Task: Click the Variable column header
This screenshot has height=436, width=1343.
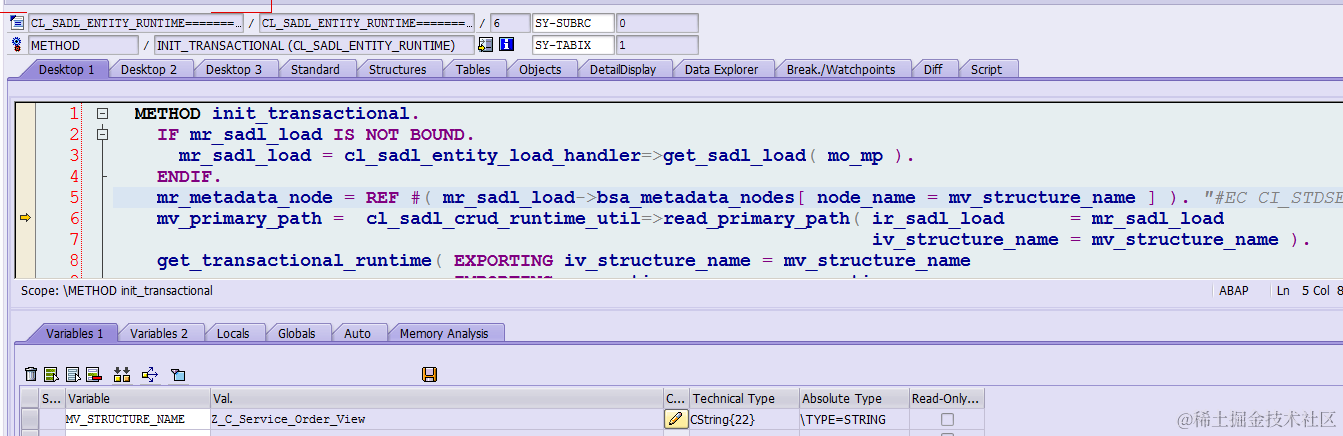Action: 137,398
